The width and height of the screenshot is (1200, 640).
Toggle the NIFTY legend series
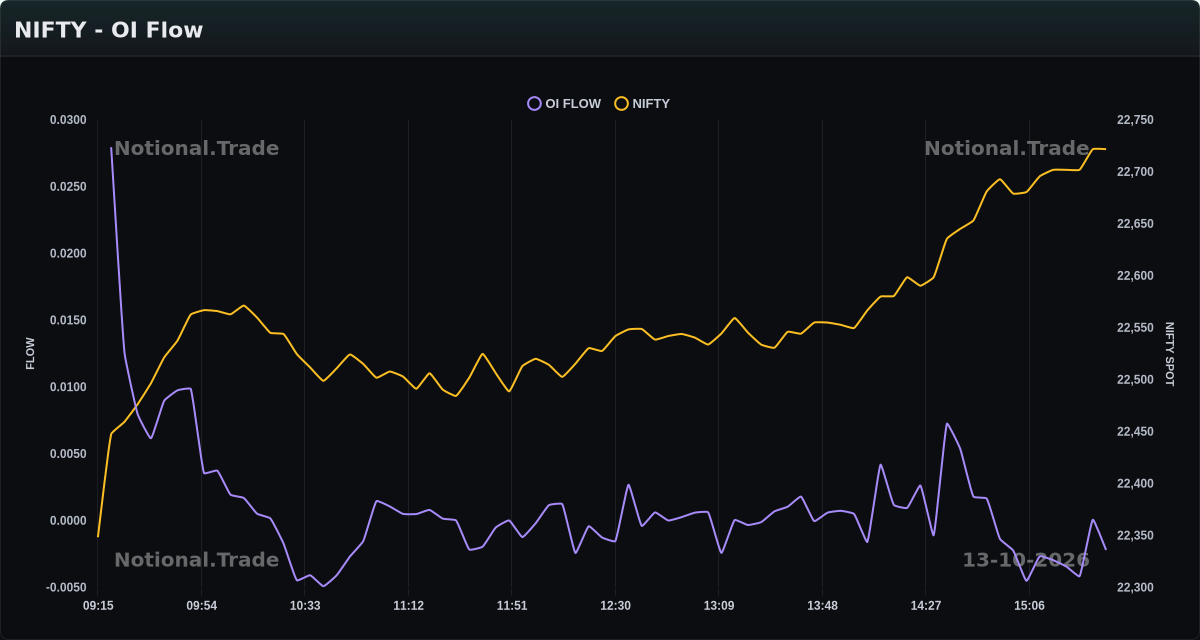pyautogui.click(x=642, y=104)
